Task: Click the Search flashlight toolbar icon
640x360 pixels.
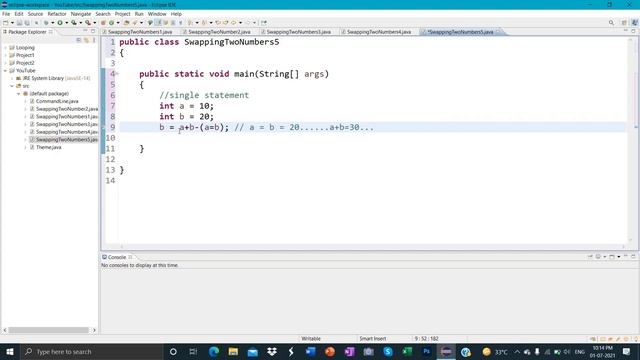Action: pos(135,22)
